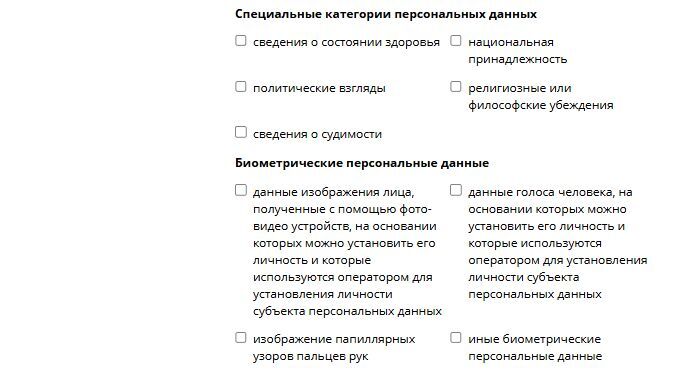
Task: Click the heading 'Специальные категории персональных данных'
Action: click(x=386, y=14)
